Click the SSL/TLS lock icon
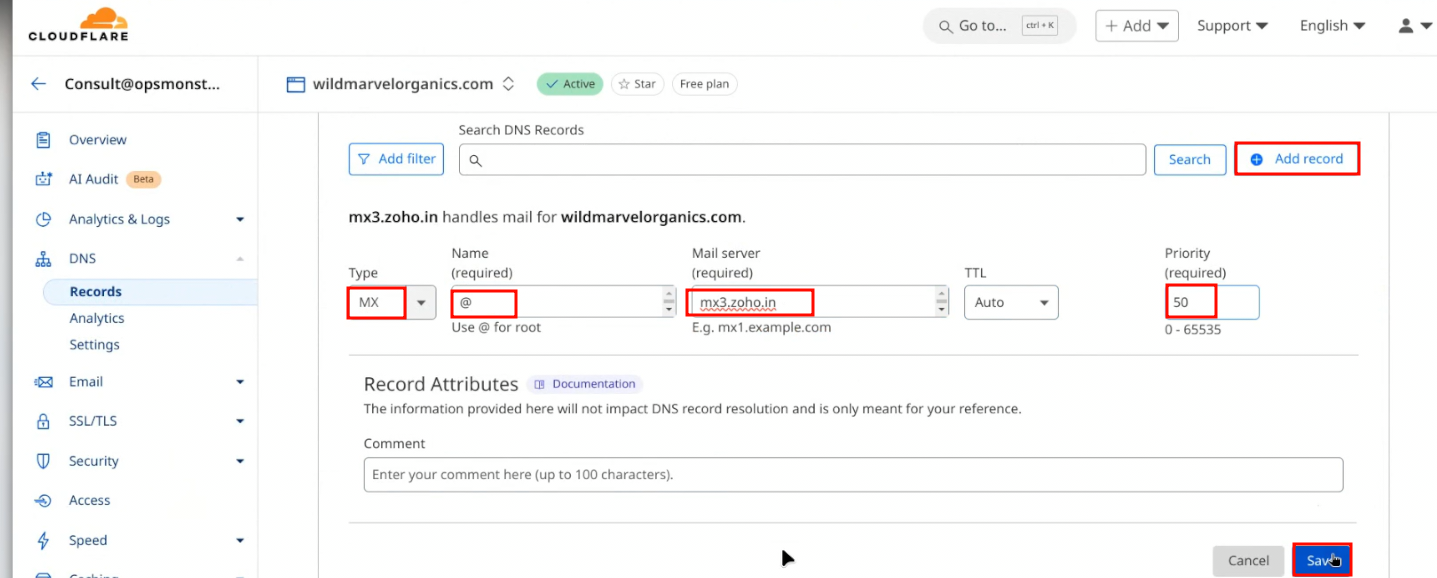The width and height of the screenshot is (1437, 578). (x=43, y=421)
